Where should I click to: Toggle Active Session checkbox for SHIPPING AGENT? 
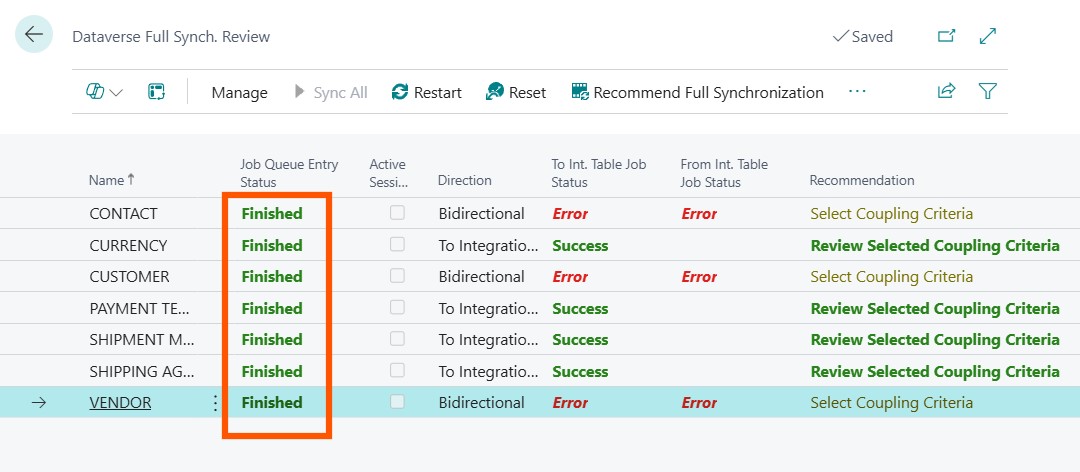pyautogui.click(x=398, y=371)
